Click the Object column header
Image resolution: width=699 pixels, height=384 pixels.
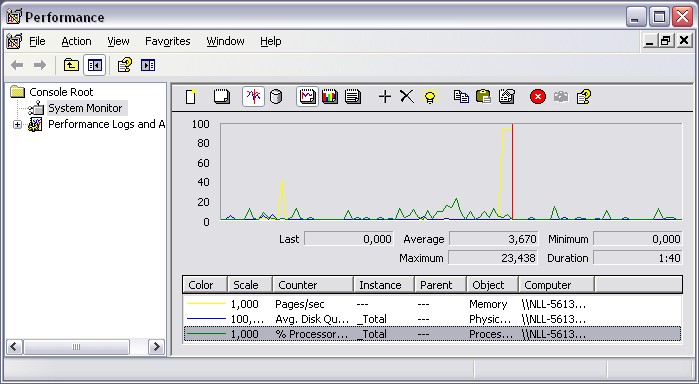[x=493, y=285]
